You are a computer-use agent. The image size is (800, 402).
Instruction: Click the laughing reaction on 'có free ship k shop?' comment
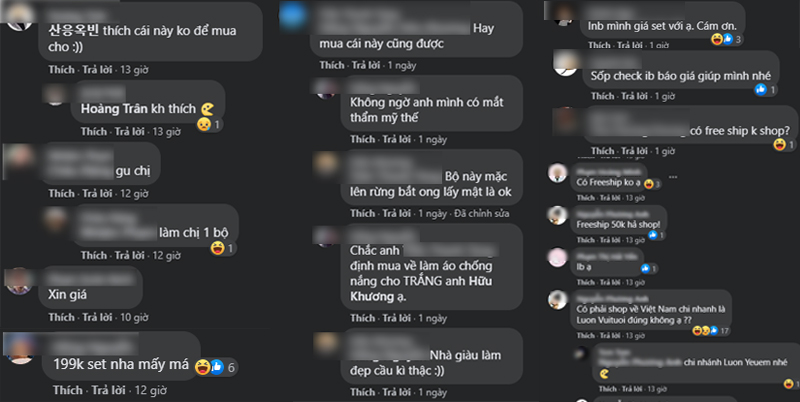coord(780,145)
